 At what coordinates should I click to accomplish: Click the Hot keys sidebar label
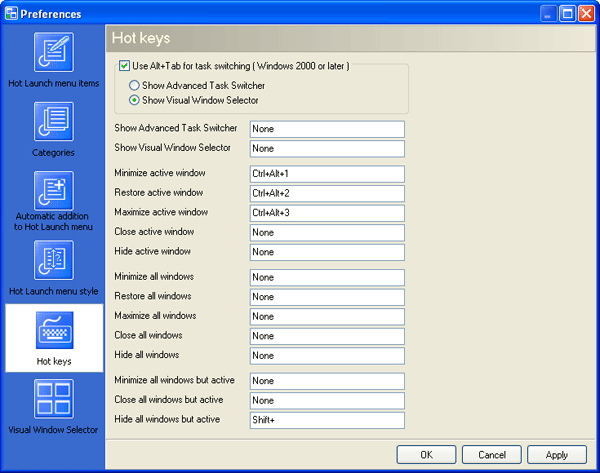pyautogui.click(x=54, y=361)
